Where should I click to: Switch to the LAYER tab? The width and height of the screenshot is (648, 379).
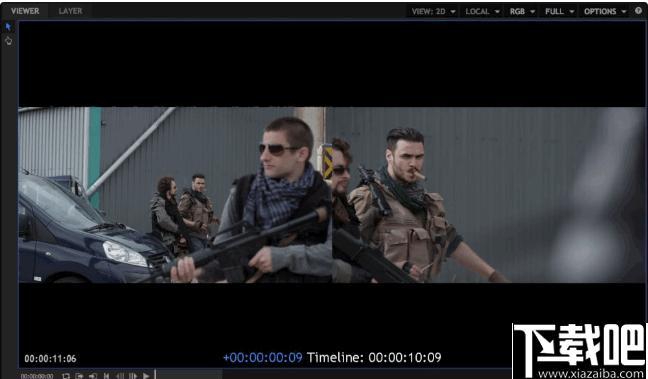click(70, 11)
